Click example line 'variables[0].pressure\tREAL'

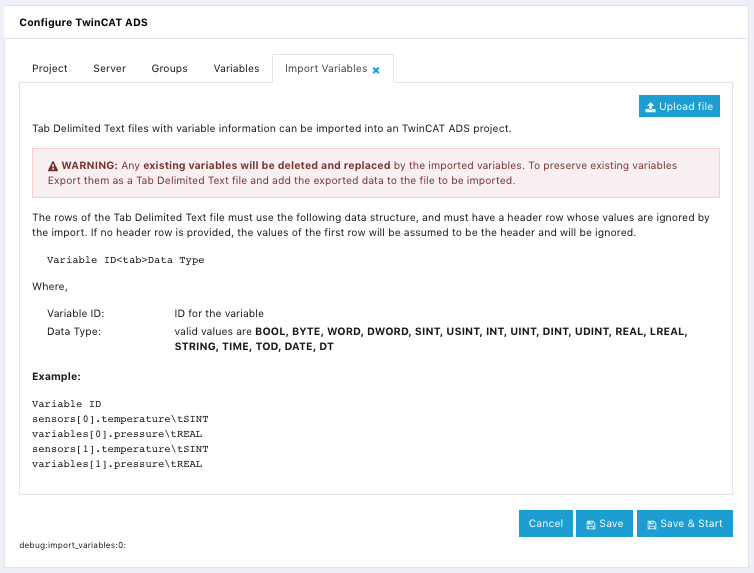pos(117,434)
